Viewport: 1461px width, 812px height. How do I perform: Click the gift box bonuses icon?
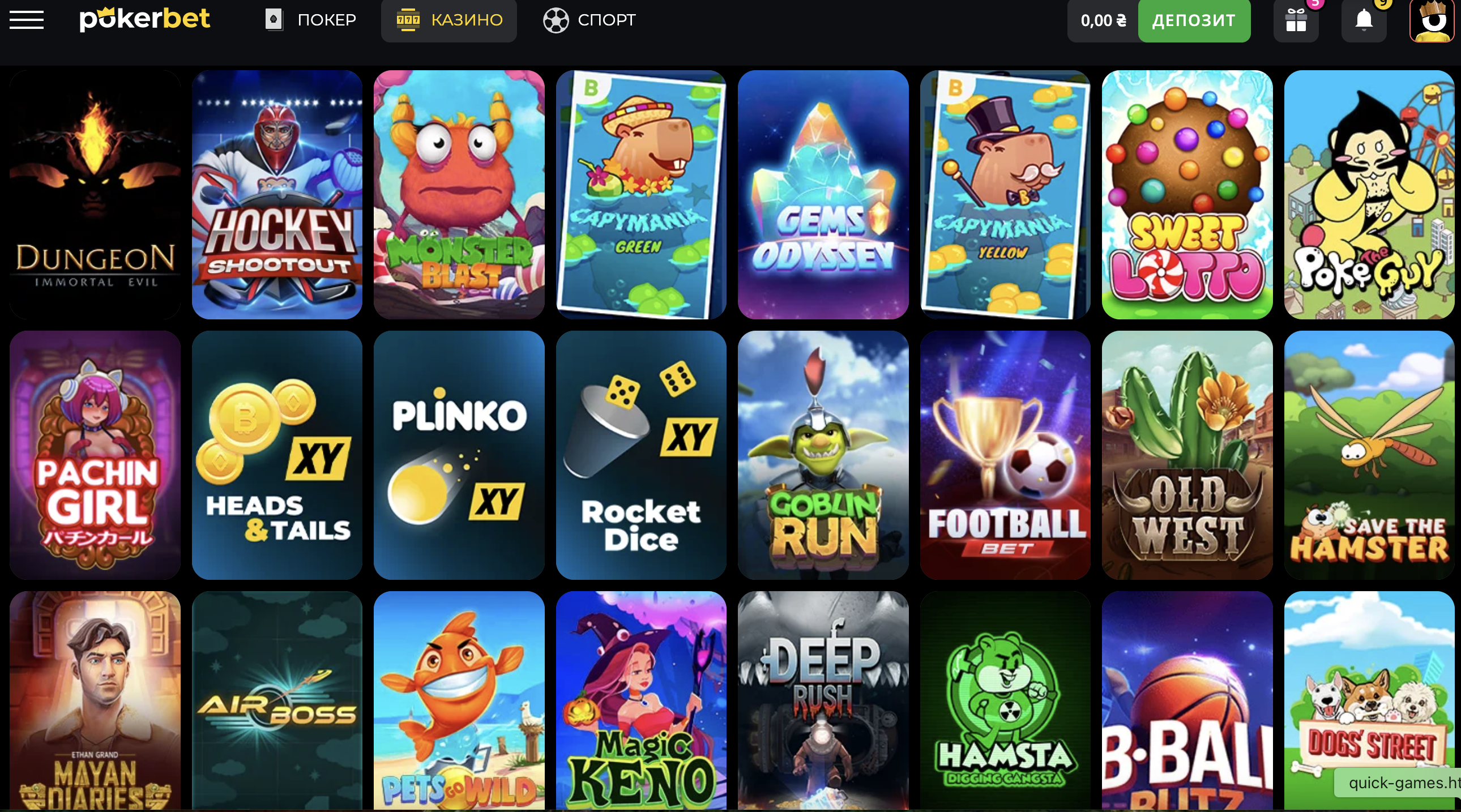(1296, 21)
